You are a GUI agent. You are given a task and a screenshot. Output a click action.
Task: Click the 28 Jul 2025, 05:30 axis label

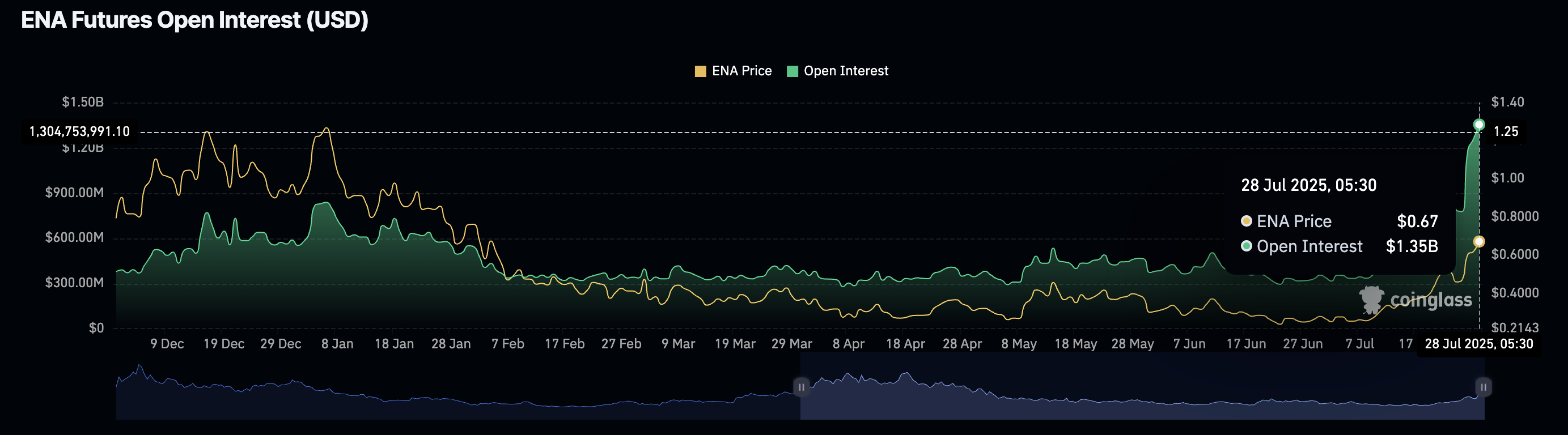pyautogui.click(x=1478, y=344)
